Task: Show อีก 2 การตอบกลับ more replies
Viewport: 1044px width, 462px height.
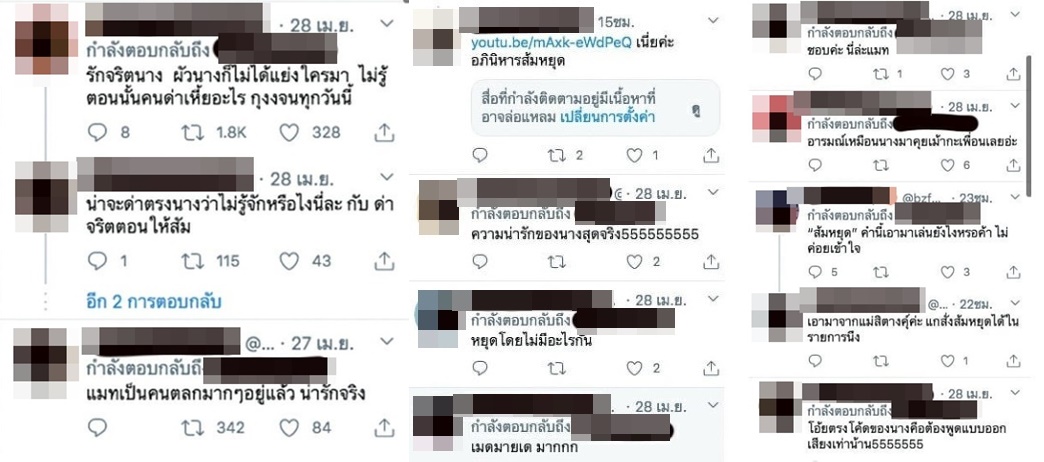Action: click(154, 302)
